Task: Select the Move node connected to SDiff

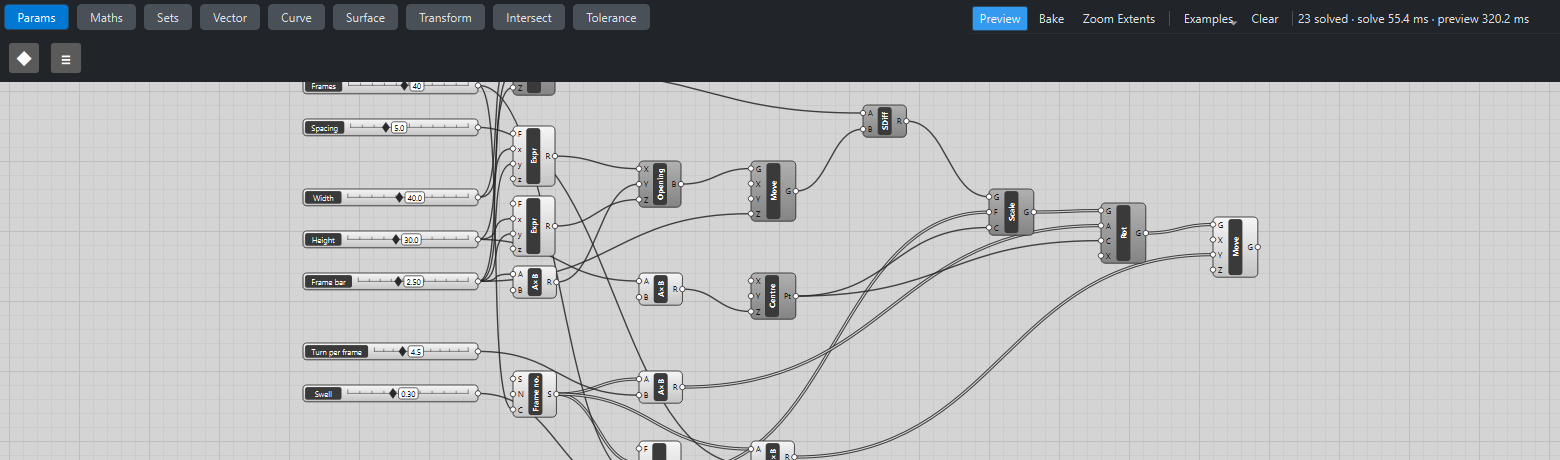Action: 773,191
